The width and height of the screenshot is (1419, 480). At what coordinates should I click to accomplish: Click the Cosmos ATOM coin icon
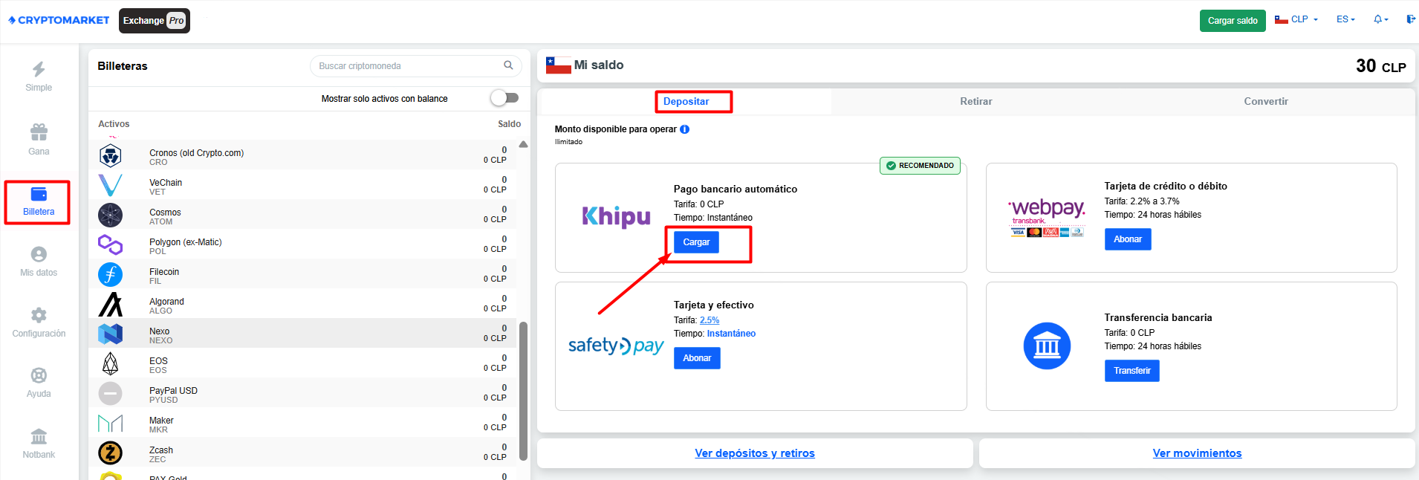[x=110, y=215]
